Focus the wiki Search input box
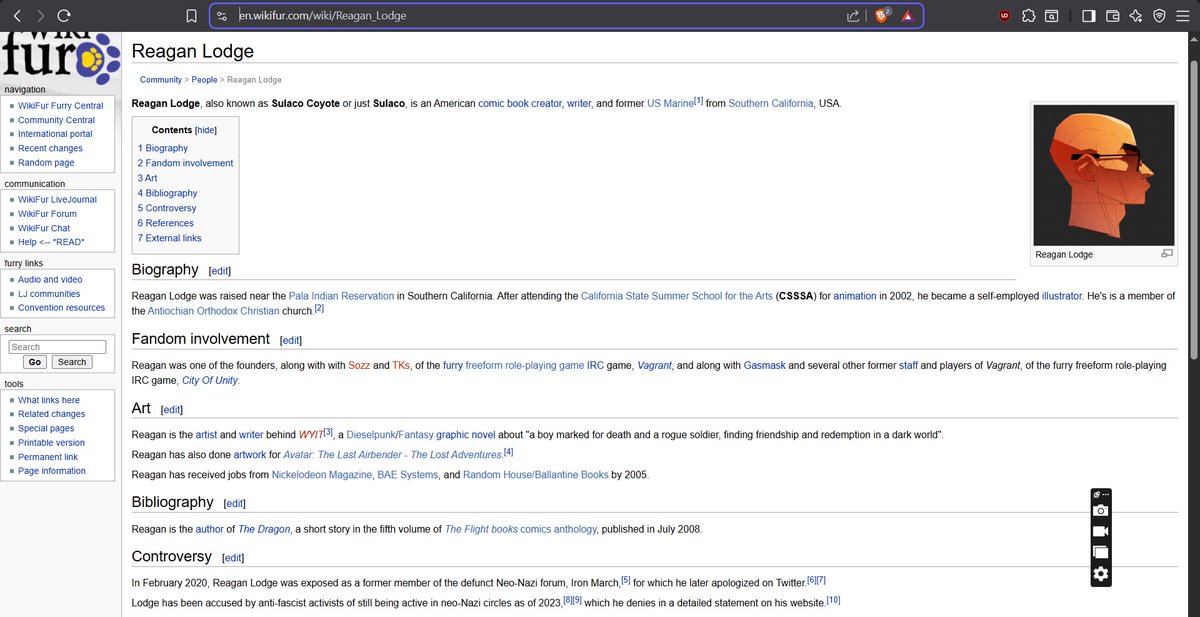 [57, 347]
